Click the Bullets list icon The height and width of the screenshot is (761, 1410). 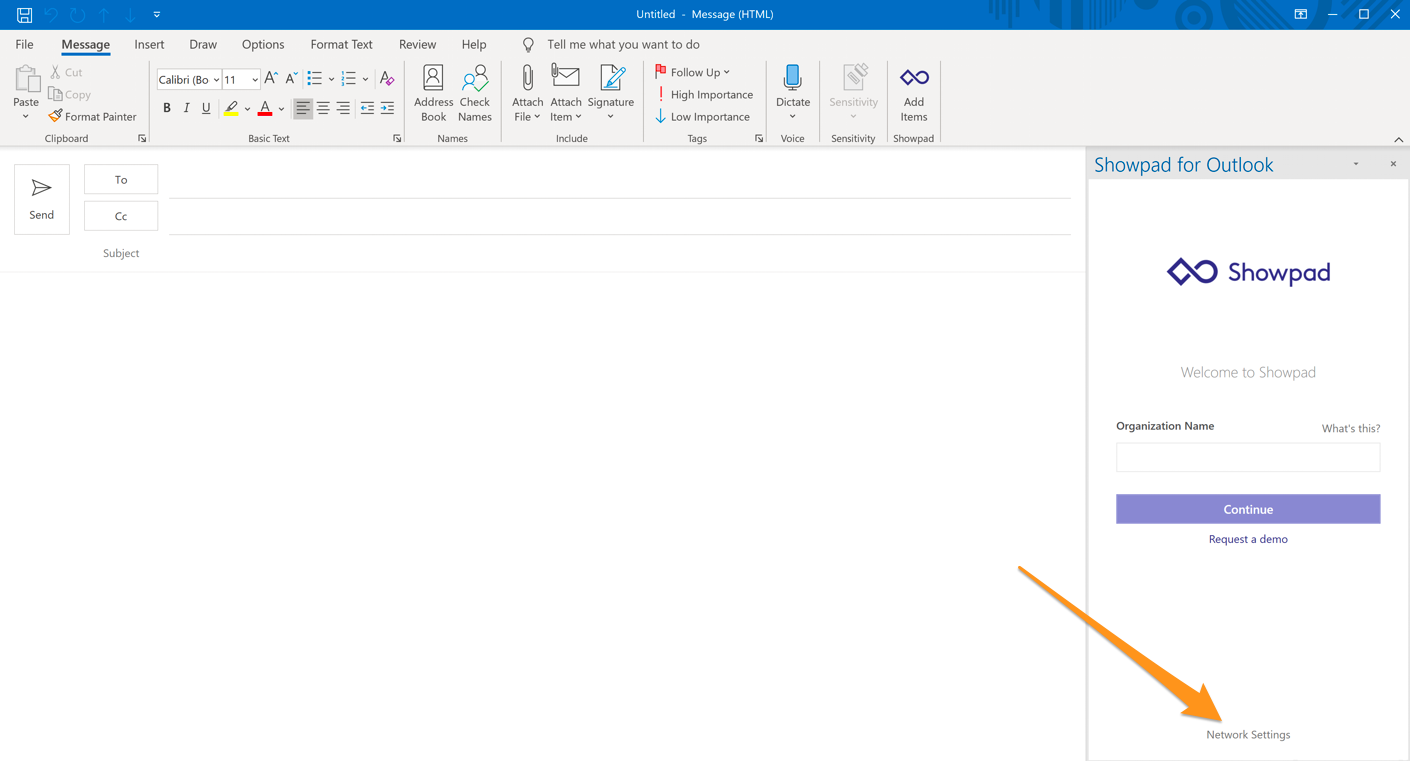pos(315,79)
